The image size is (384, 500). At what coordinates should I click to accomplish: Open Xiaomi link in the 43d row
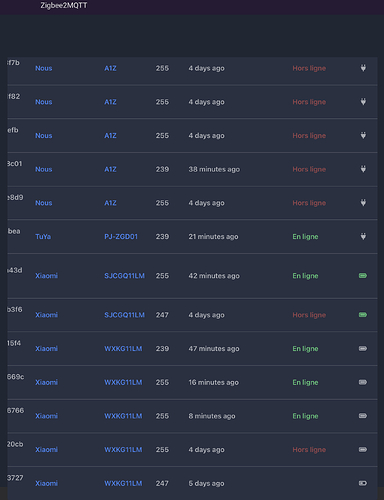[46, 276]
